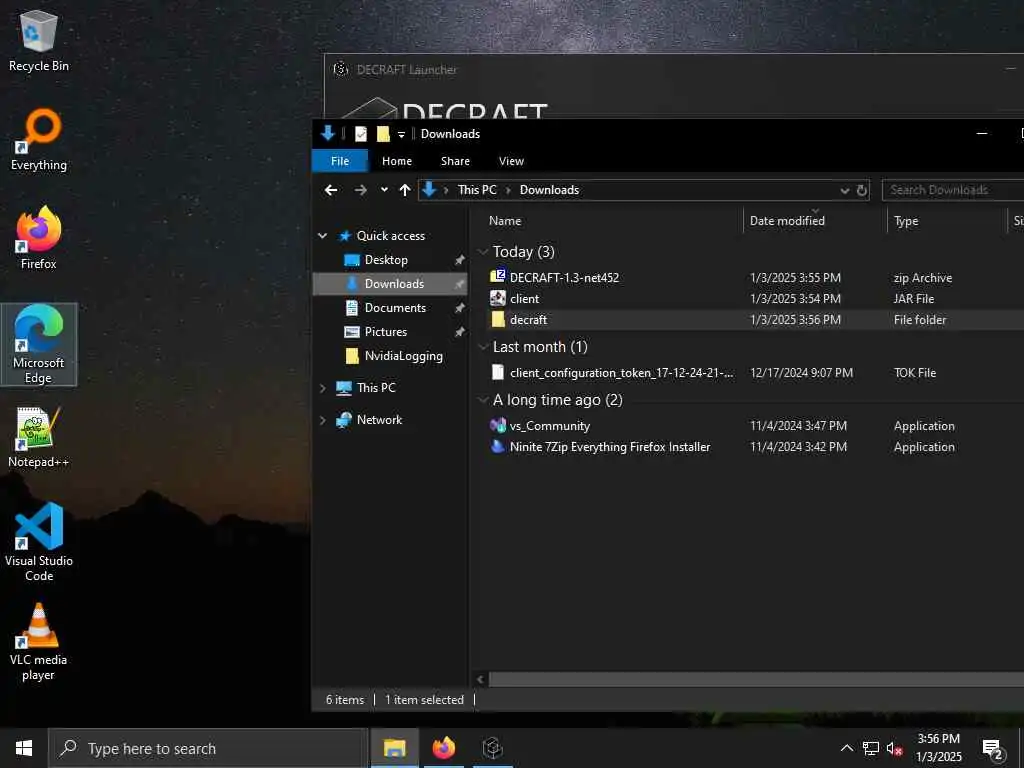Open the Recycle Bin desktop icon
The height and width of the screenshot is (768, 1024).
click(x=39, y=40)
